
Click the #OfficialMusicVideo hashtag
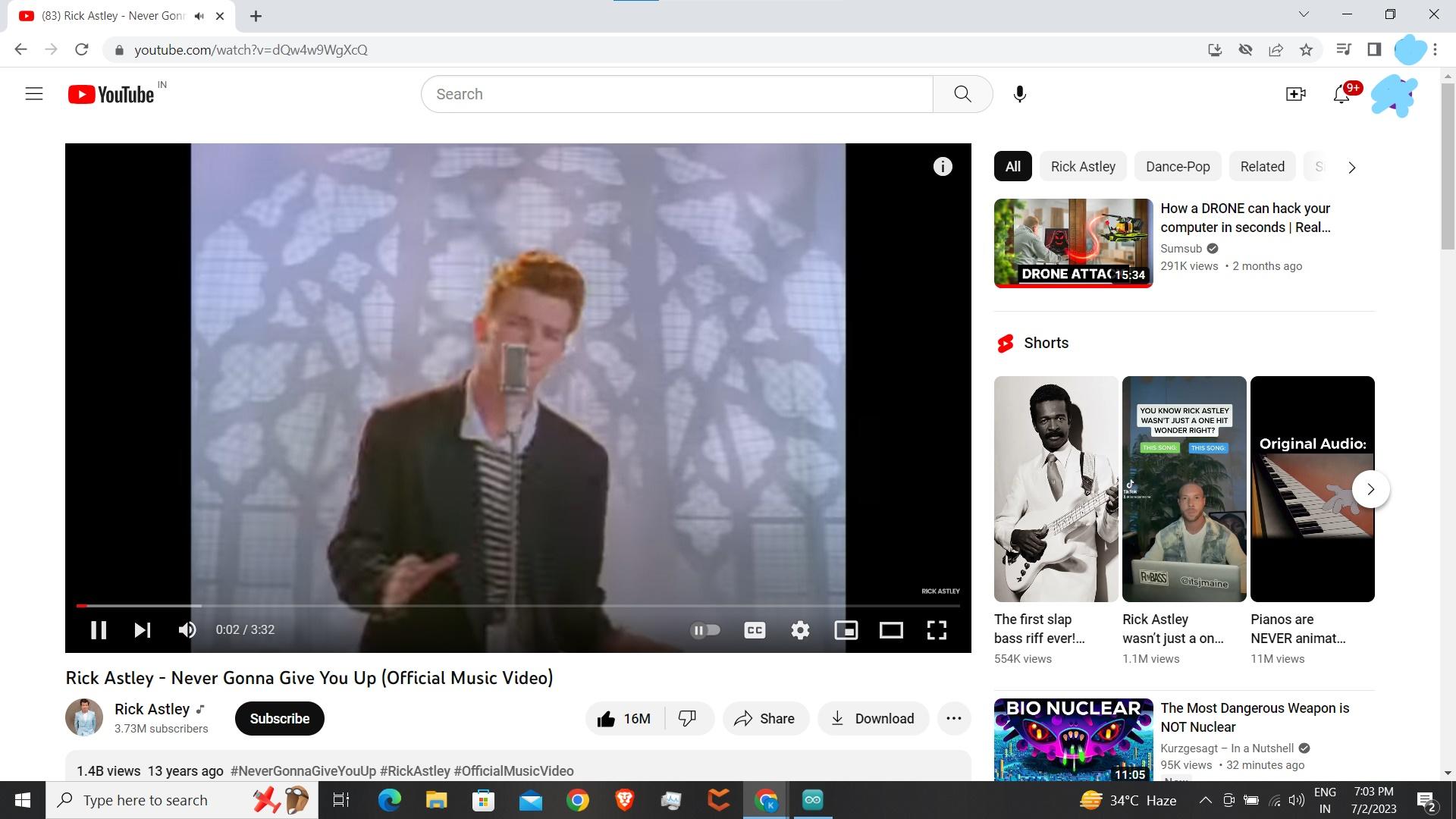(513, 771)
